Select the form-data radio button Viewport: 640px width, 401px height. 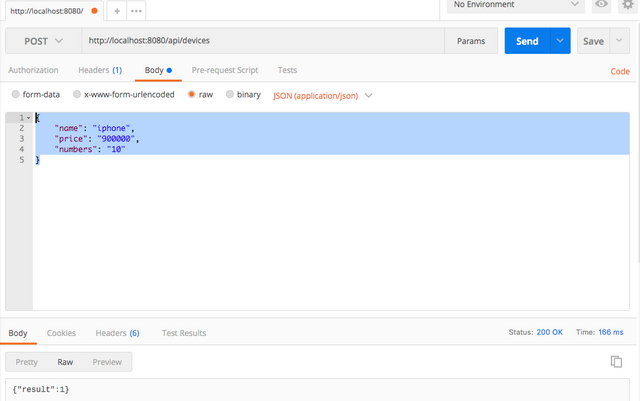(16, 94)
